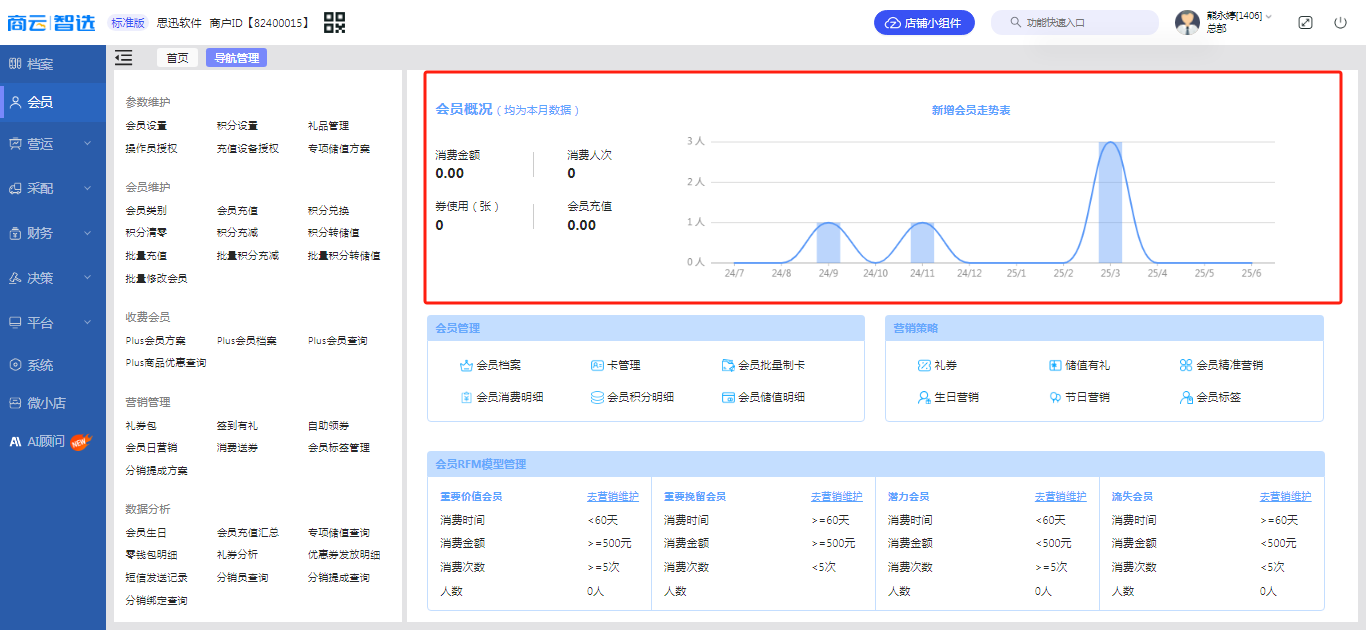This screenshot has height=630, width=1366.
Task: Open 会员档案 in 会员管理 panel
Action: pos(490,365)
